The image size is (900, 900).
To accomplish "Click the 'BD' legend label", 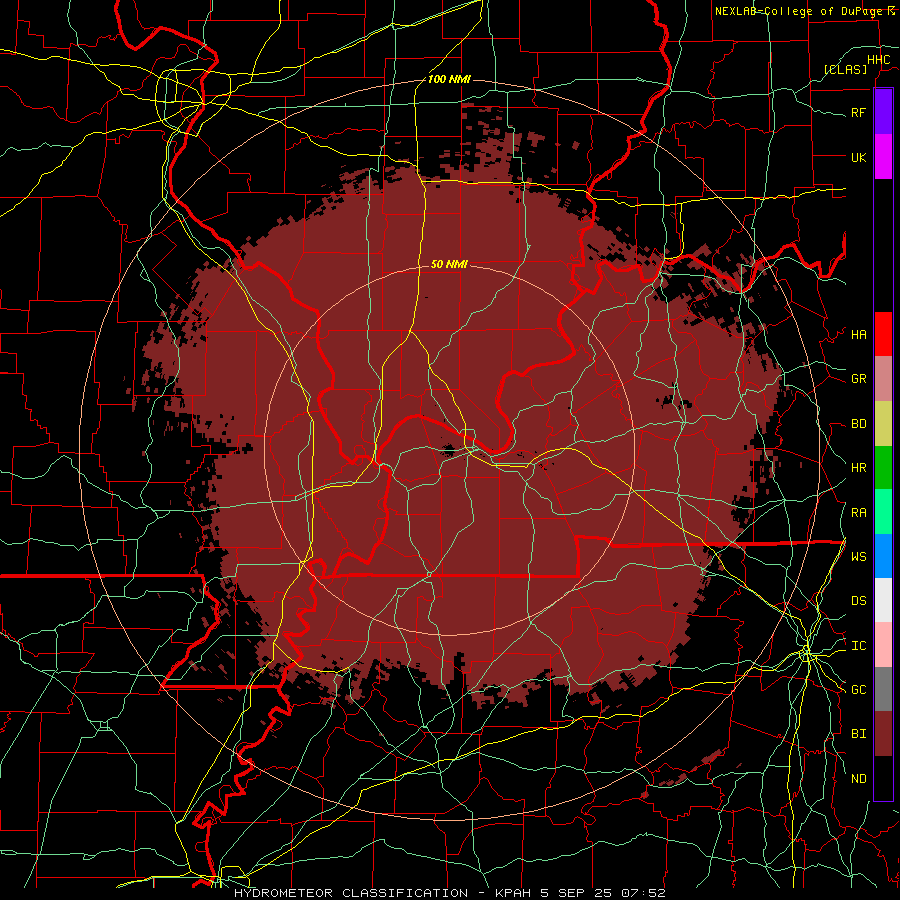I will coord(858,424).
